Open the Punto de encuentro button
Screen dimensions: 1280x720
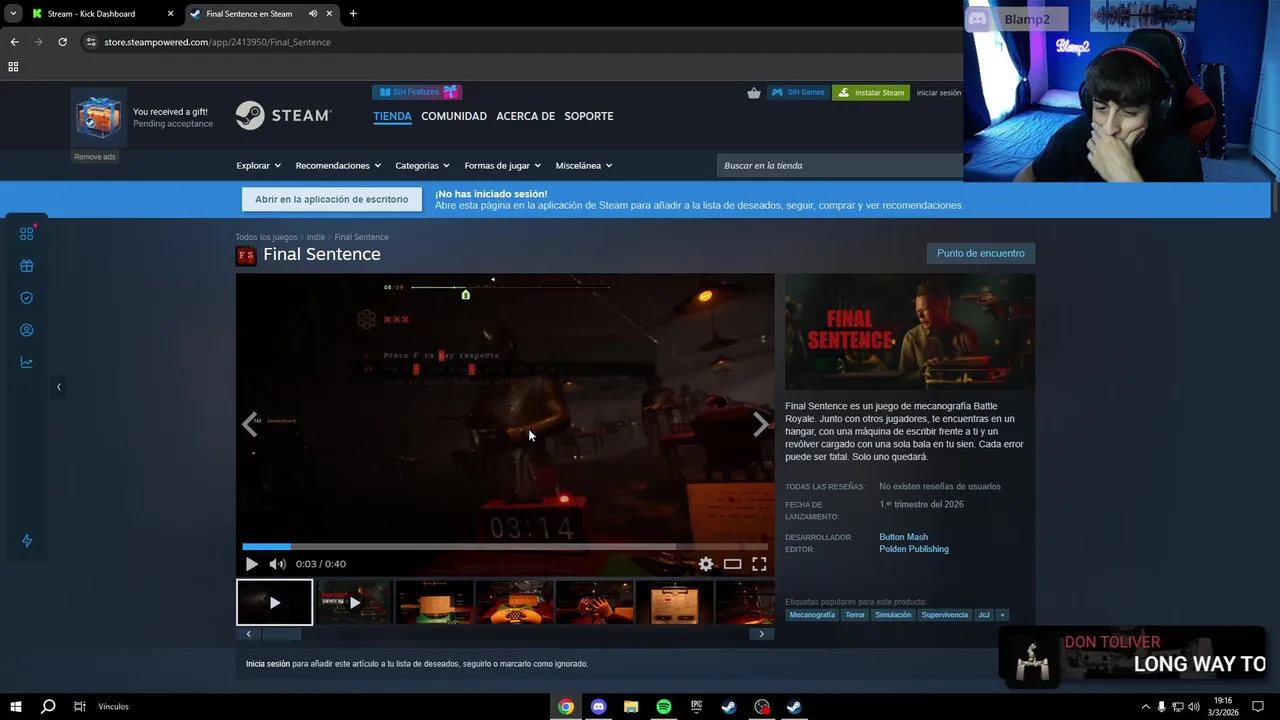click(981, 253)
